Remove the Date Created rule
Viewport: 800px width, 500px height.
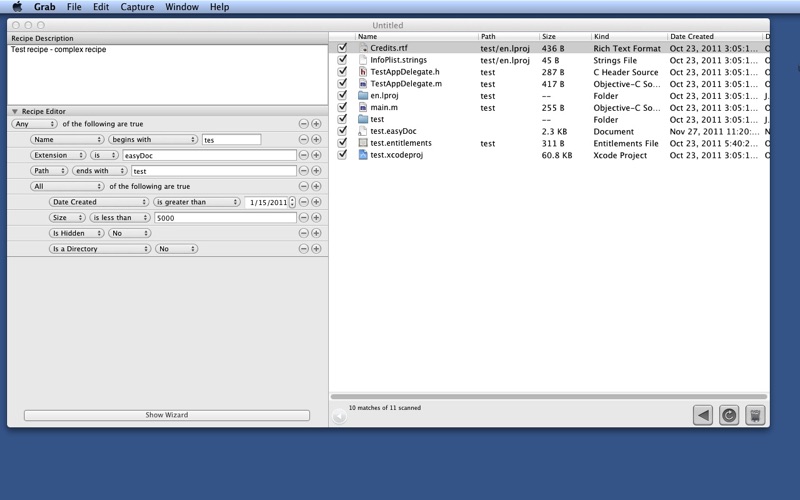[304, 202]
